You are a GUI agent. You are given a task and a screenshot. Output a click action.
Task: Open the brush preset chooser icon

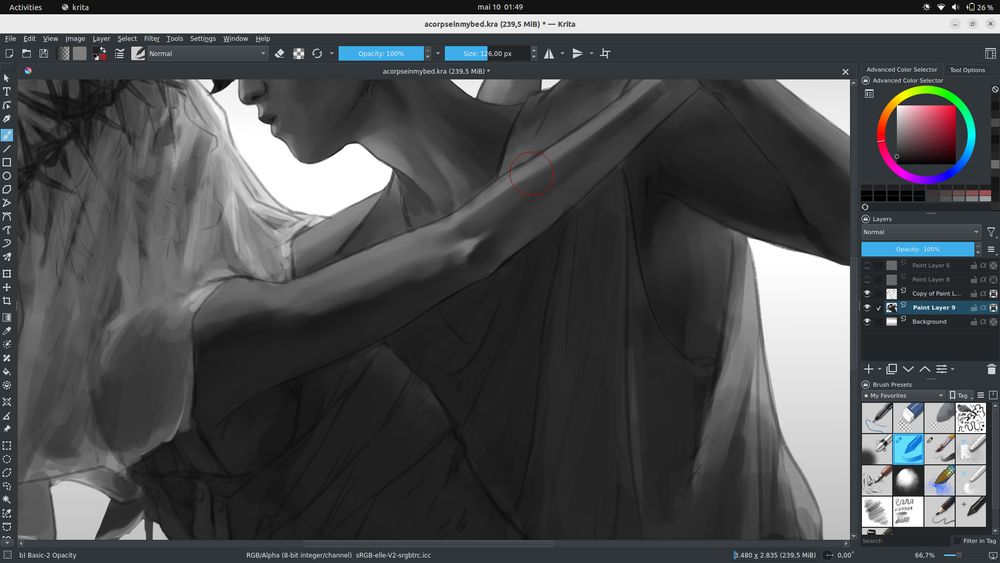pos(138,54)
